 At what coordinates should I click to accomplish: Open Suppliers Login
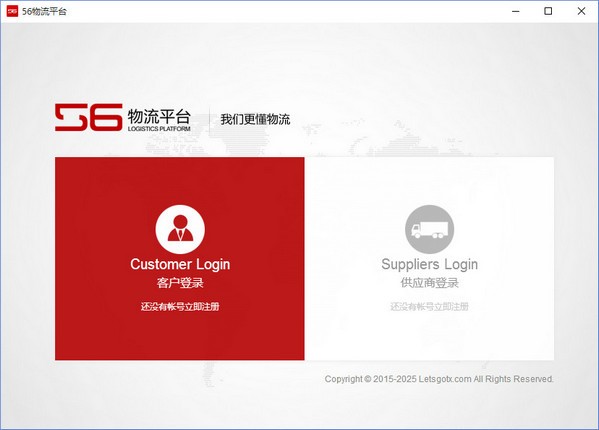pos(429,264)
